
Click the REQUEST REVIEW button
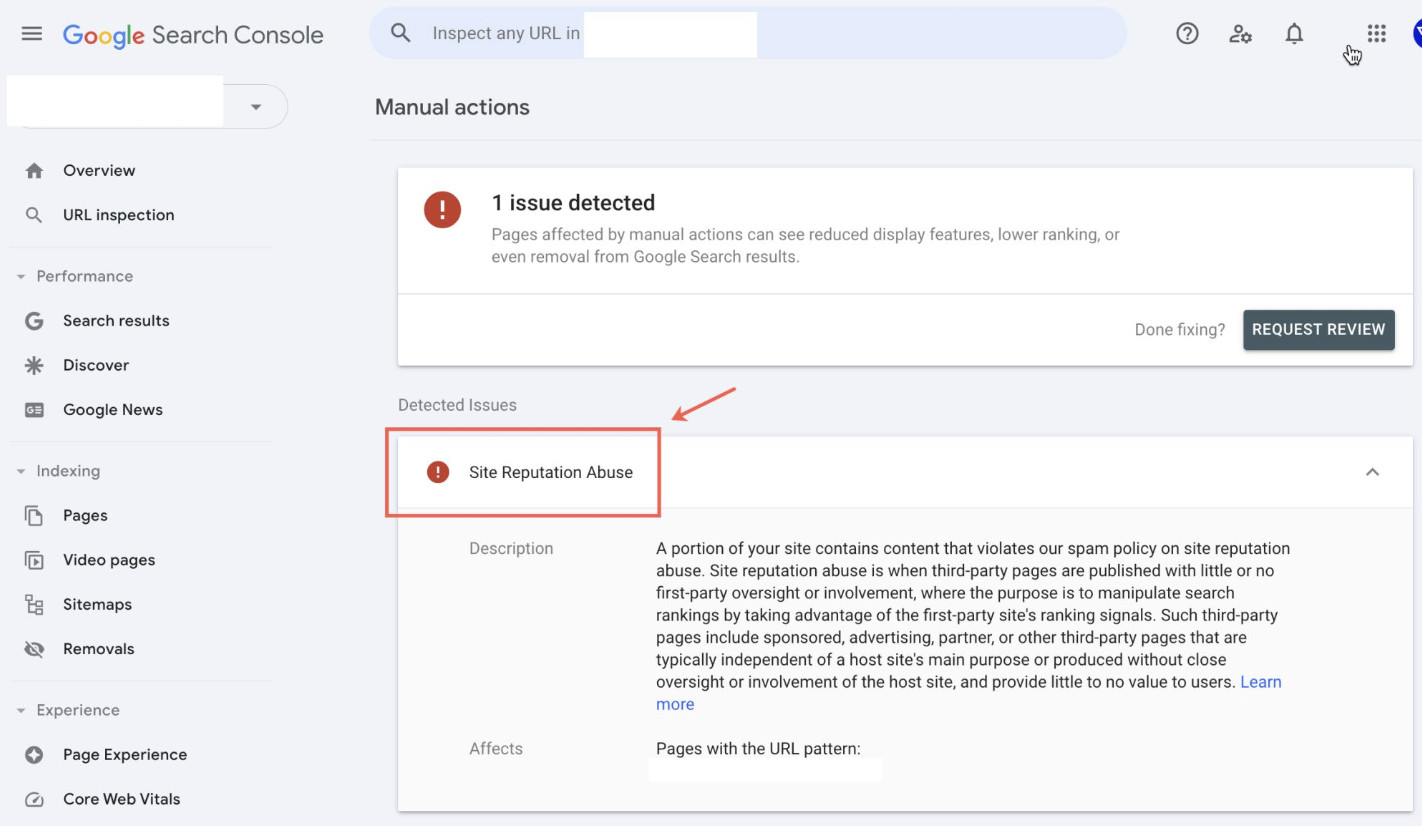[1318, 329]
